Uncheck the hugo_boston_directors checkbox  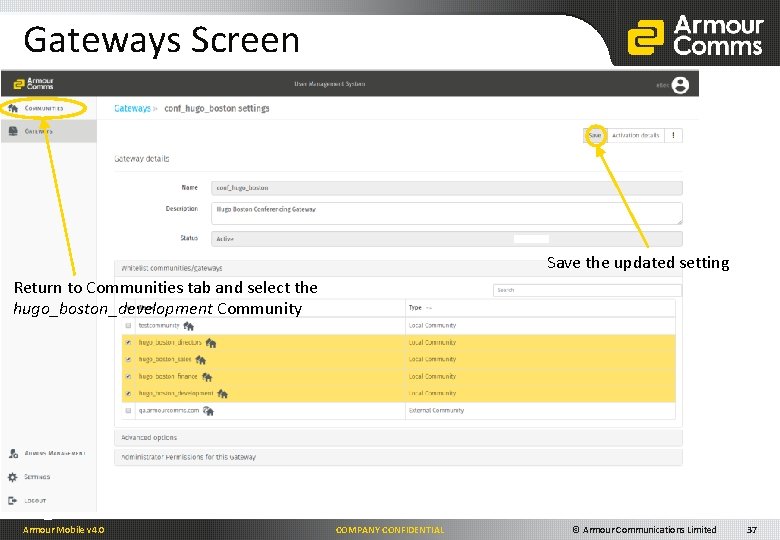[128, 343]
